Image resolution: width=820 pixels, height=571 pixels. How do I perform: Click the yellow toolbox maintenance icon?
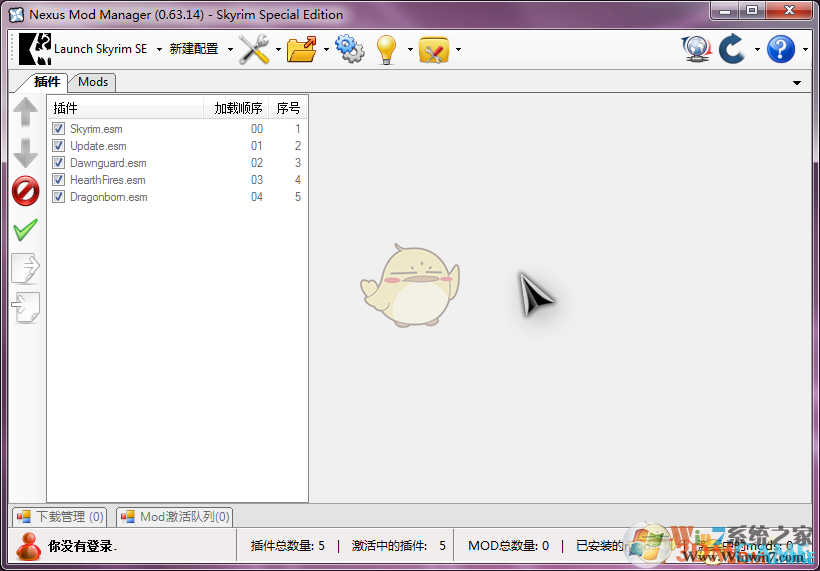click(x=434, y=49)
